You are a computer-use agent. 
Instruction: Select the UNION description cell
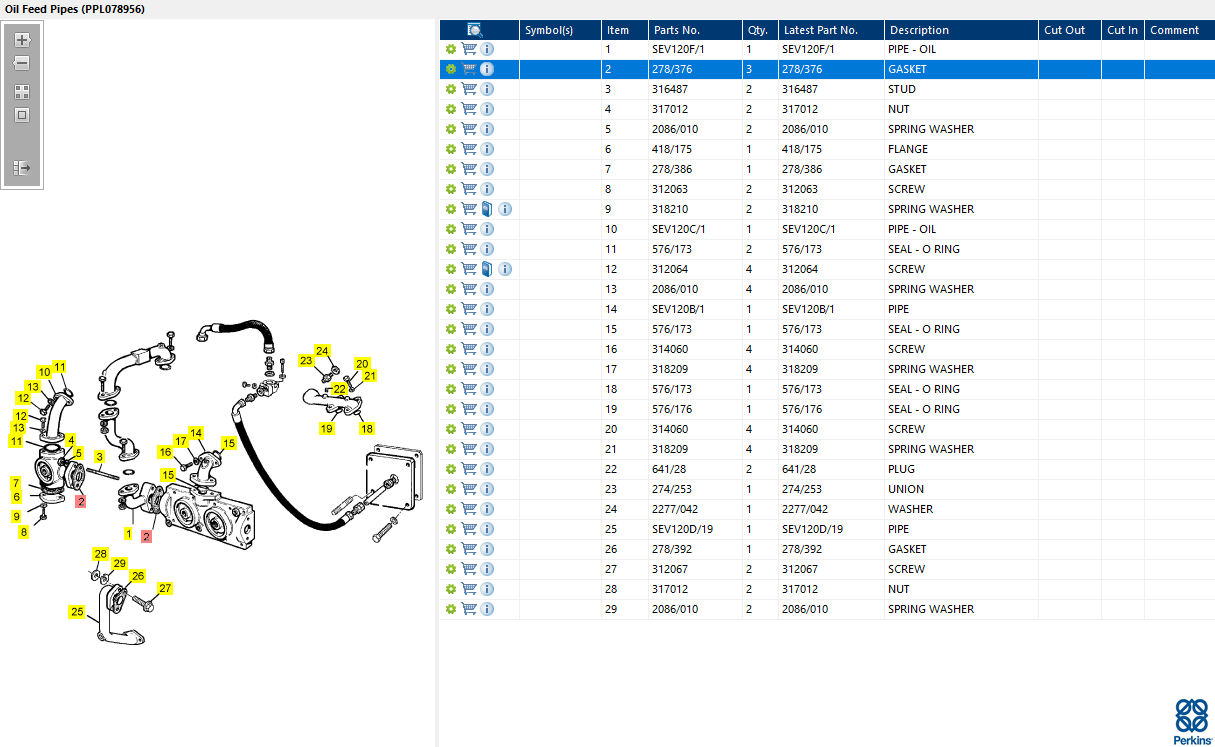tap(961, 489)
